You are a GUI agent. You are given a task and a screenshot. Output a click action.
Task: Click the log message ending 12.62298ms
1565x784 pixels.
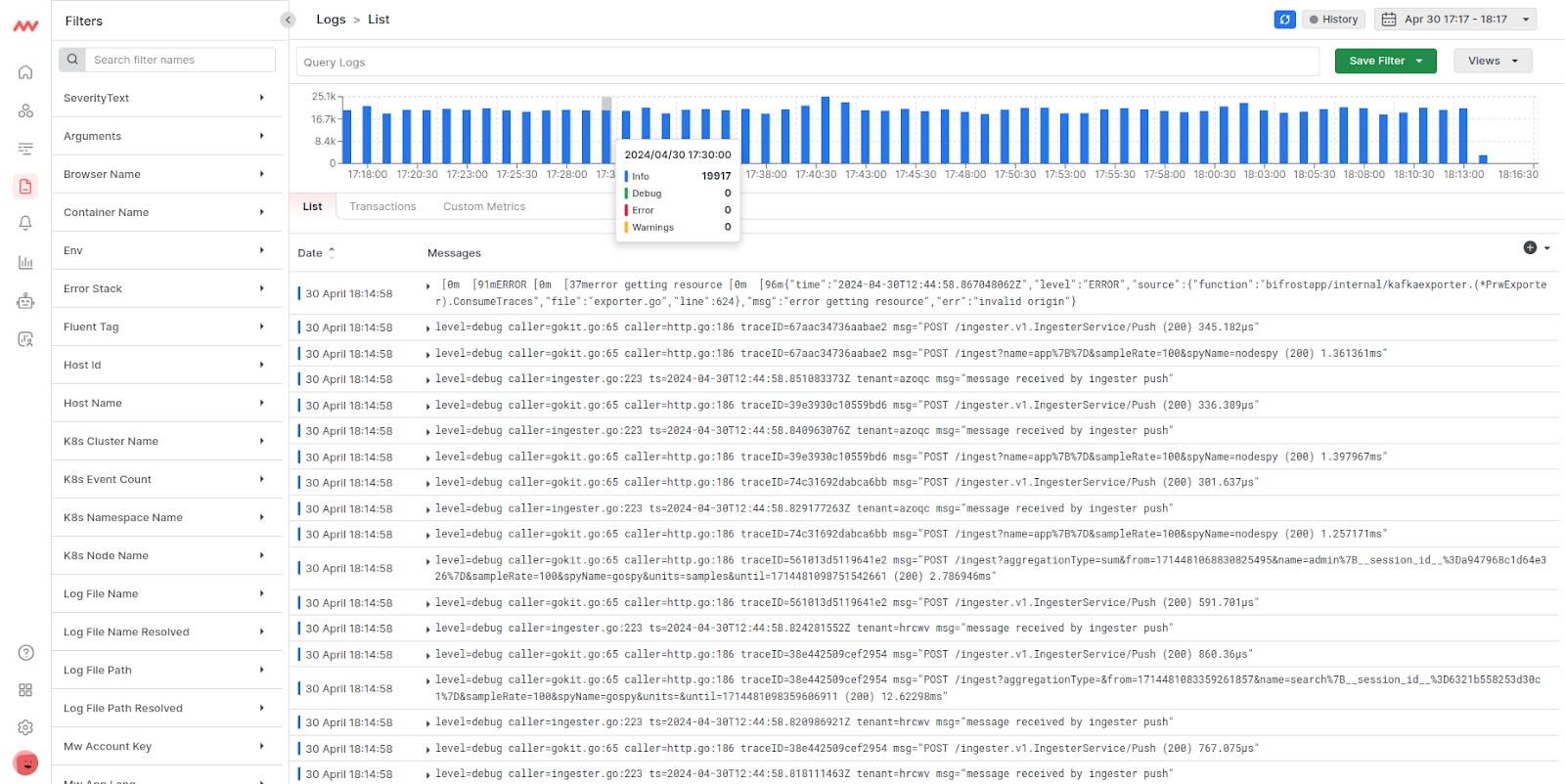click(988, 688)
